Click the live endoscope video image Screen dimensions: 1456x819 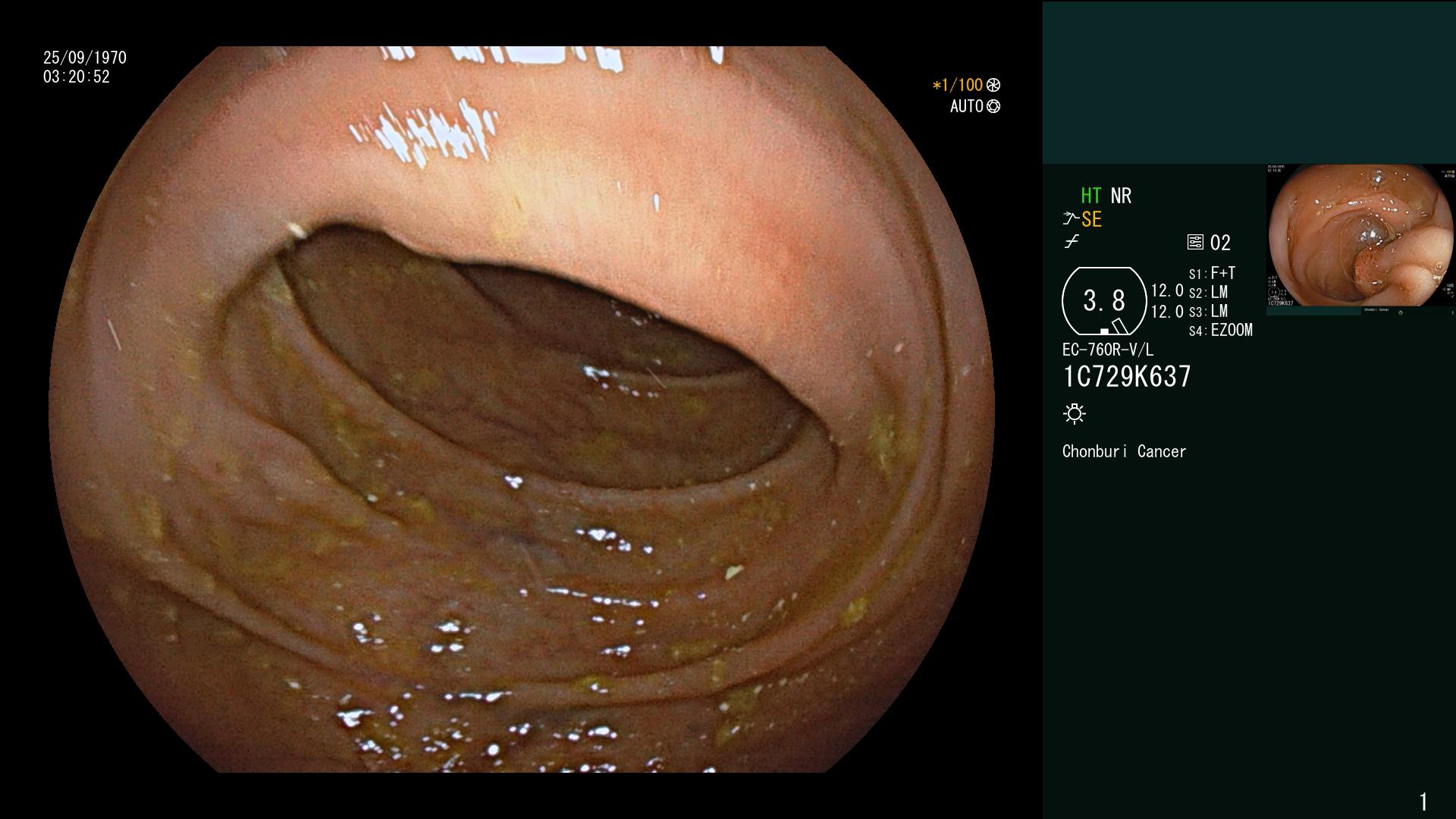coord(522,409)
